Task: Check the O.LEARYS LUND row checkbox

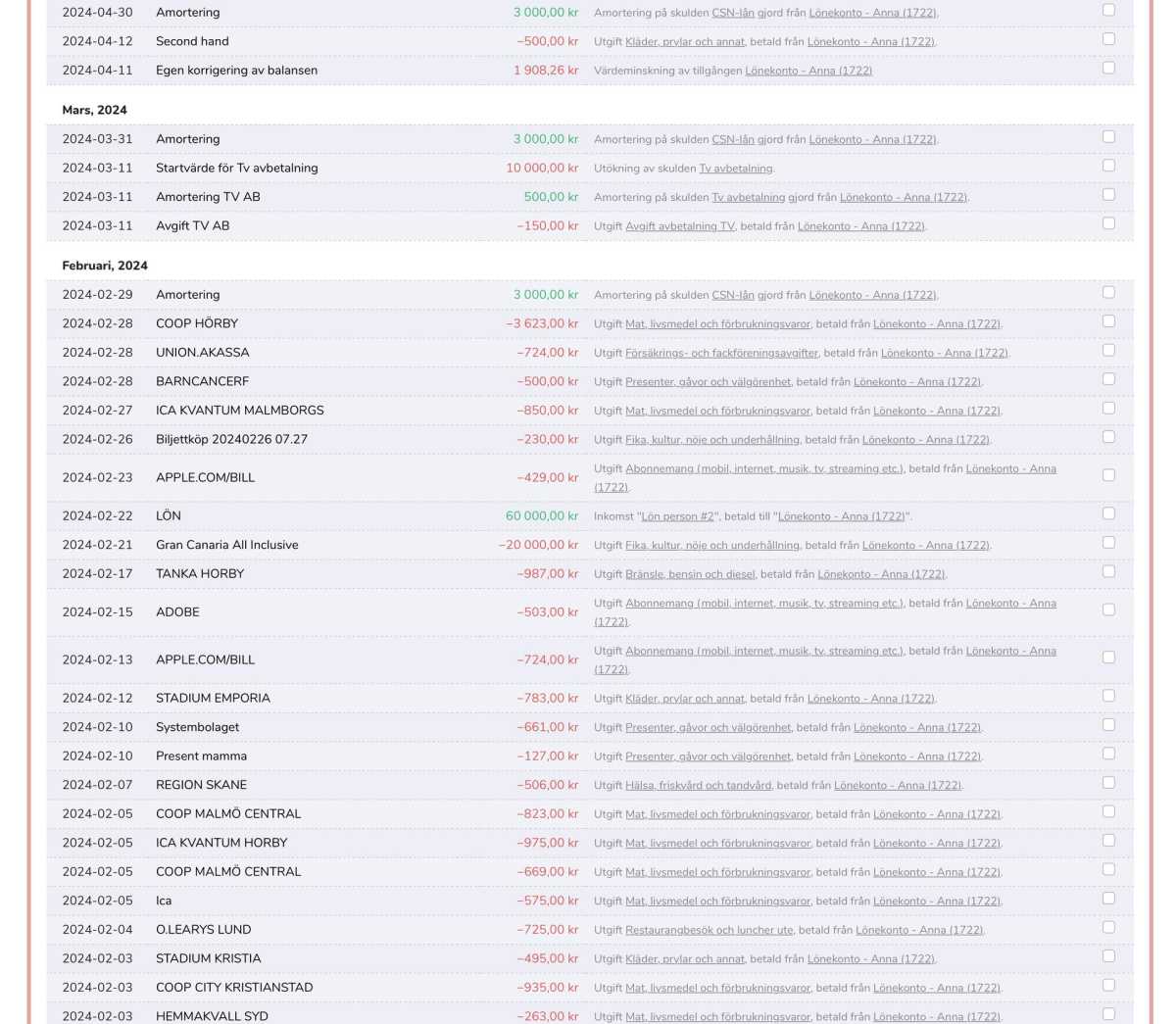Action: [1108, 927]
